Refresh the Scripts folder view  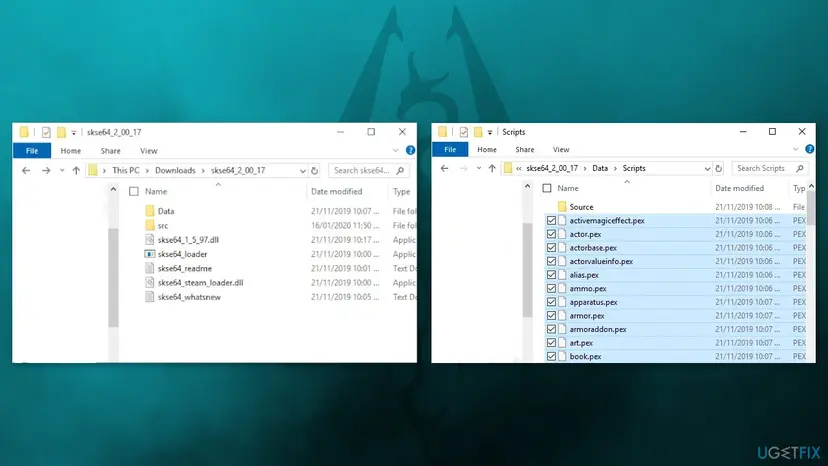(719, 169)
